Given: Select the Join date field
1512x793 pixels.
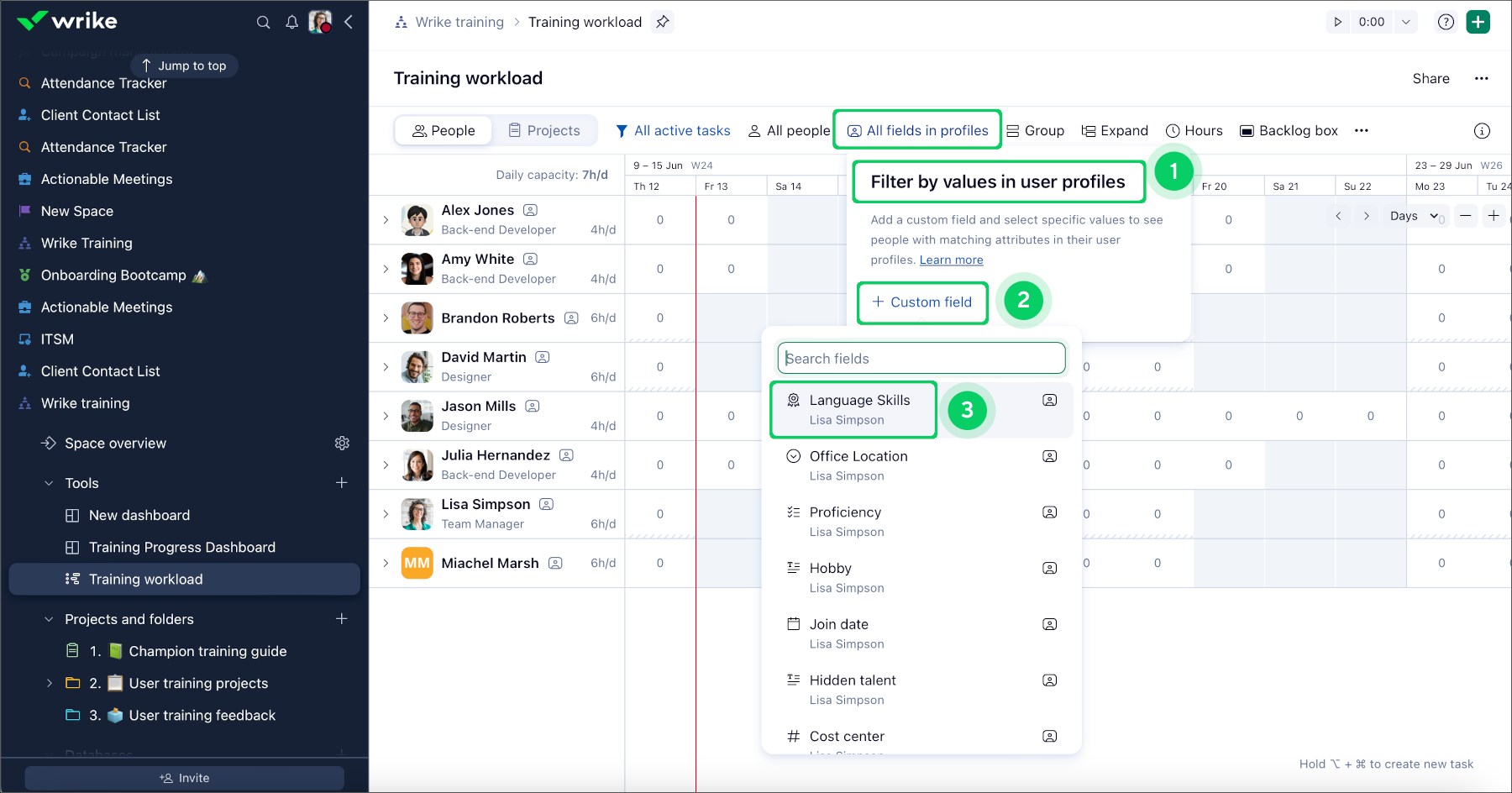Looking at the screenshot, I should 921,634.
